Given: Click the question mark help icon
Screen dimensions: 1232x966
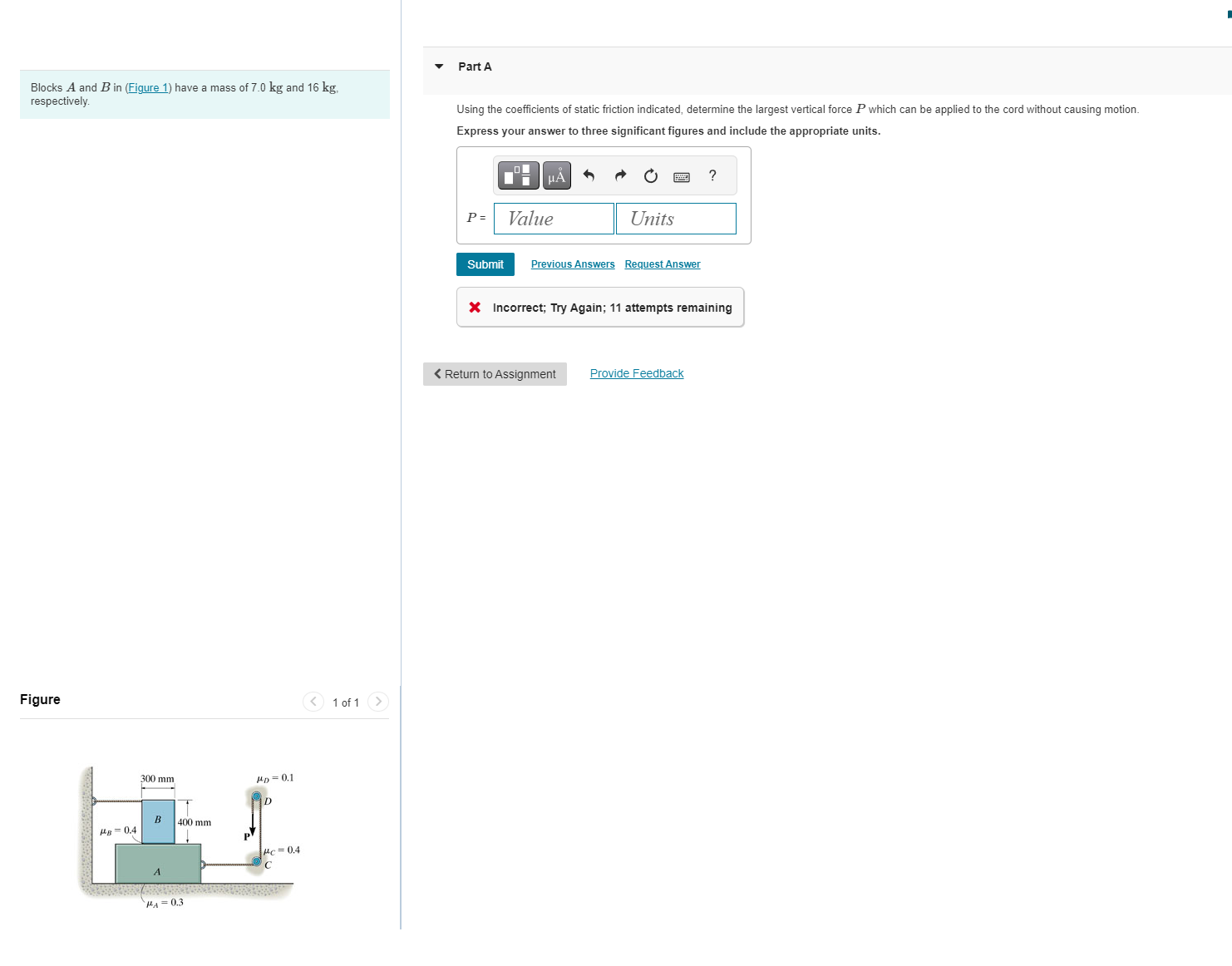Looking at the screenshot, I should coord(712,175).
